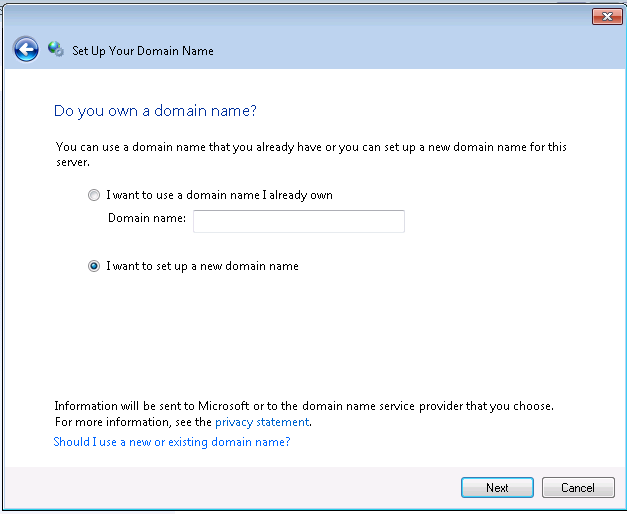This screenshot has height=514, width=627.
Task: Focus the Domain name text field
Action: (298, 221)
